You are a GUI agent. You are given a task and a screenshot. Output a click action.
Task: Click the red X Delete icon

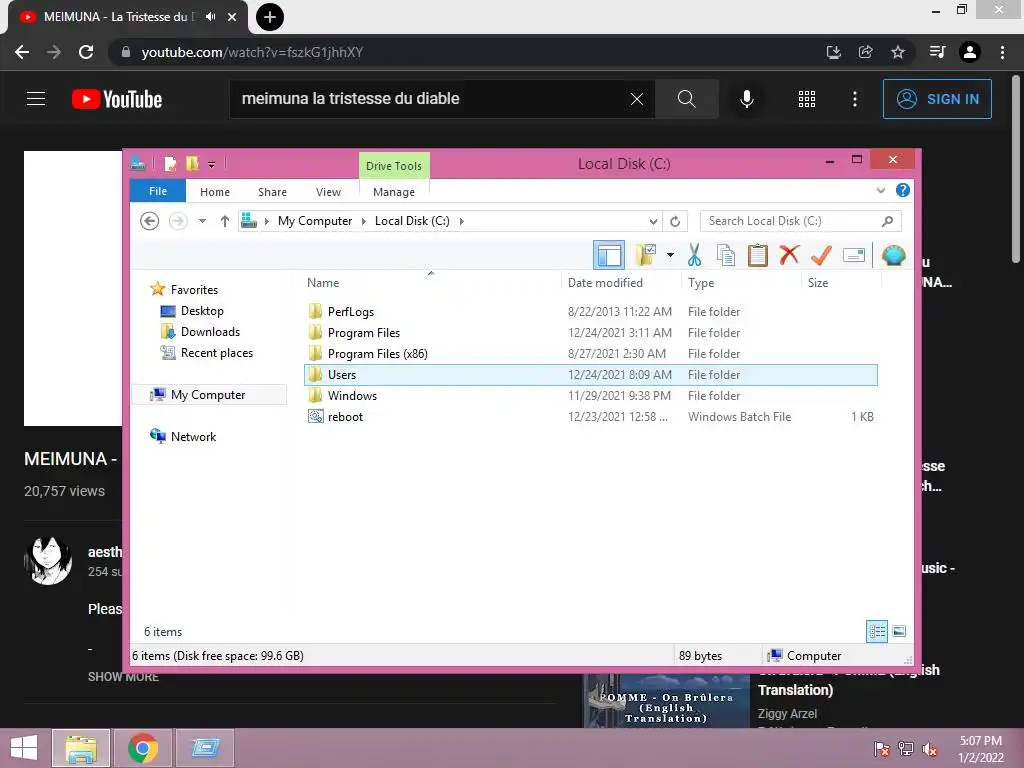790,255
